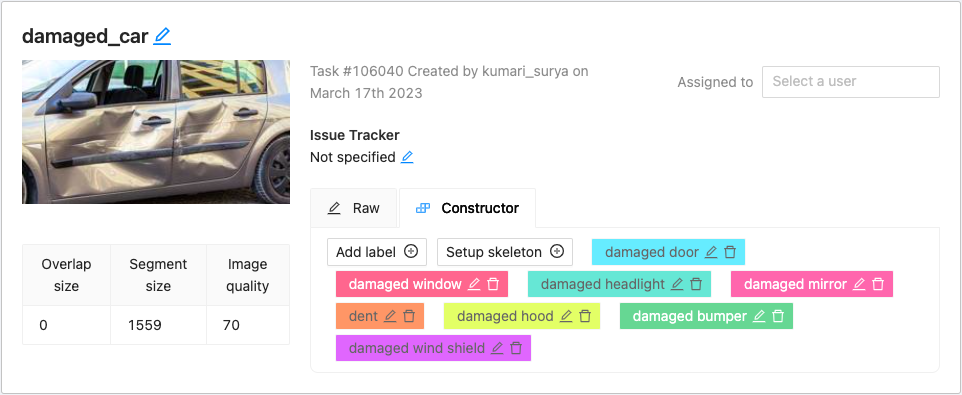This screenshot has height=395, width=962.
Task: Click the Setup skeleton button
Action: coord(504,252)
